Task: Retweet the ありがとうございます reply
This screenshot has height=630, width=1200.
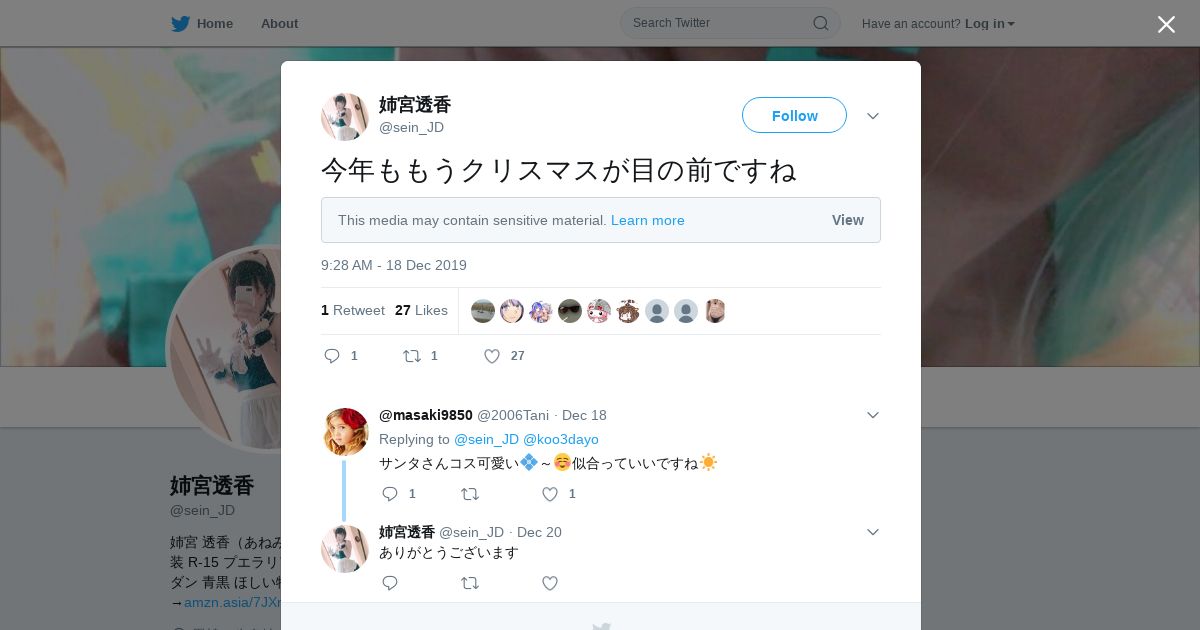Action: pos(470,583)
